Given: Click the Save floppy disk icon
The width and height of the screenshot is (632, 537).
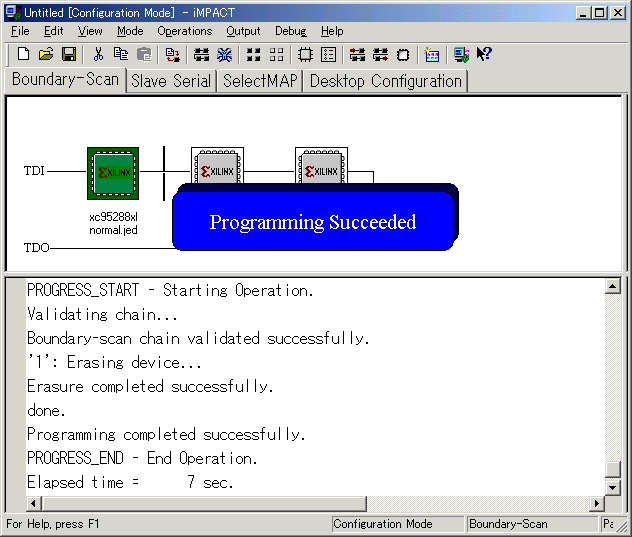Looking at the screenshot, I should [69, 54].
